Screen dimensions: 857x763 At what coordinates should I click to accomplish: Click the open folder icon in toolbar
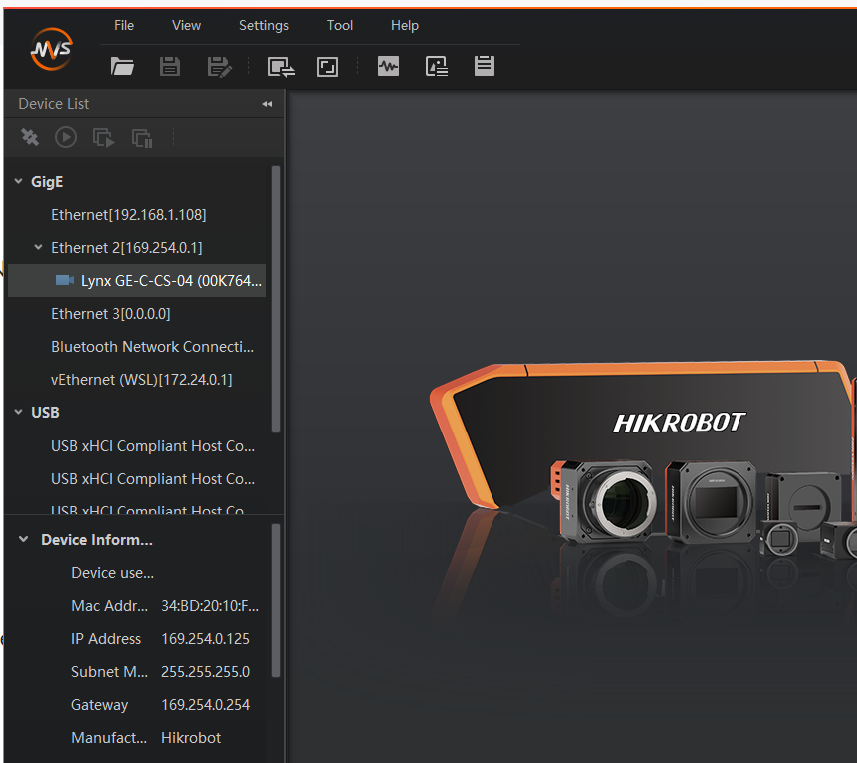point(122,67)
